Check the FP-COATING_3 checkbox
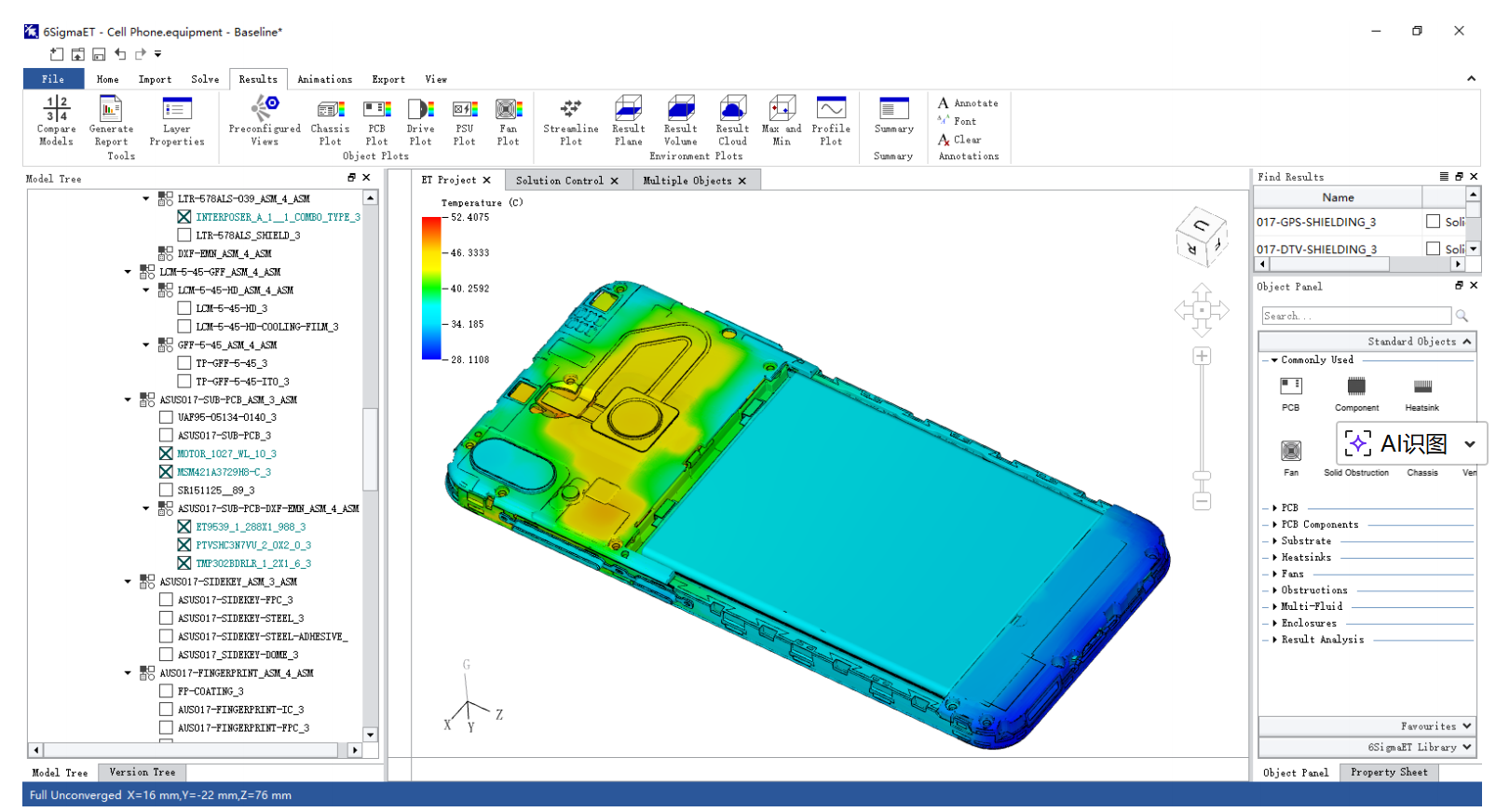Screen dimensions: 1496x812 point(166,691)
